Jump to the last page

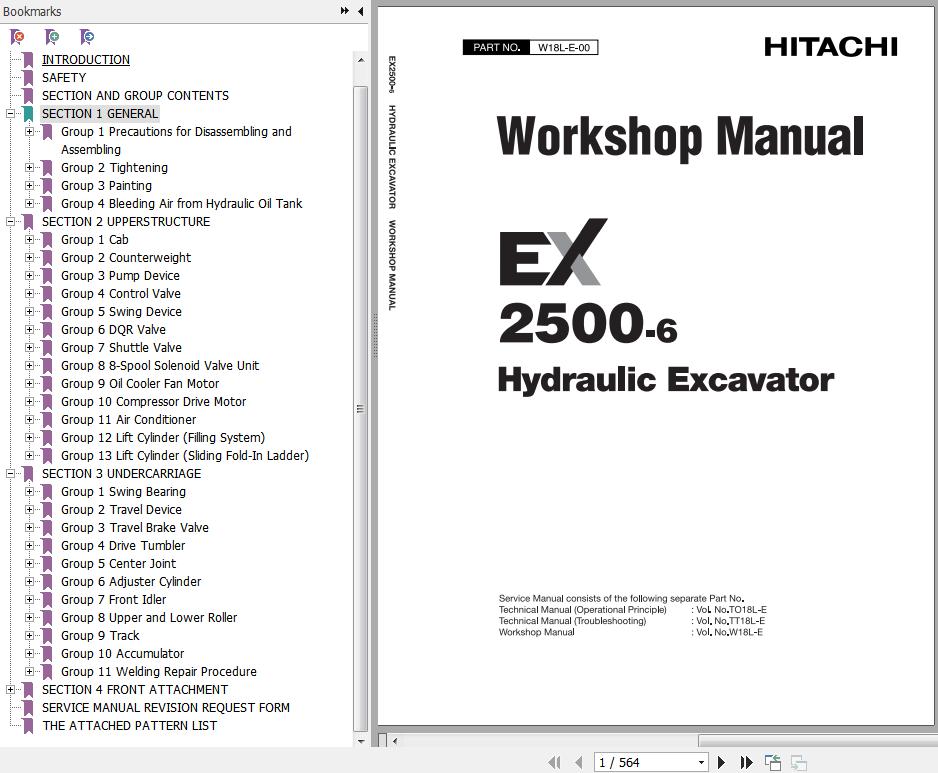click(x=746, y=762)
